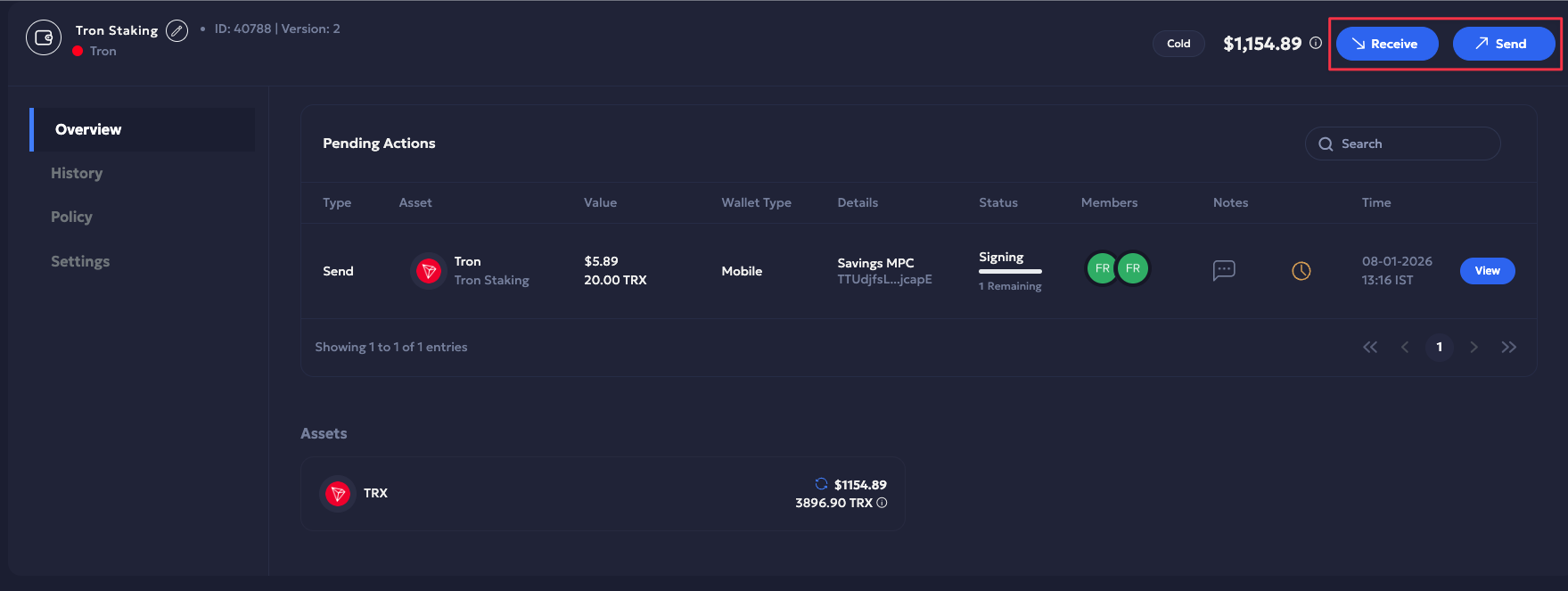
Task: Click the Tron Staking wallet title
Action: point(117,30)
